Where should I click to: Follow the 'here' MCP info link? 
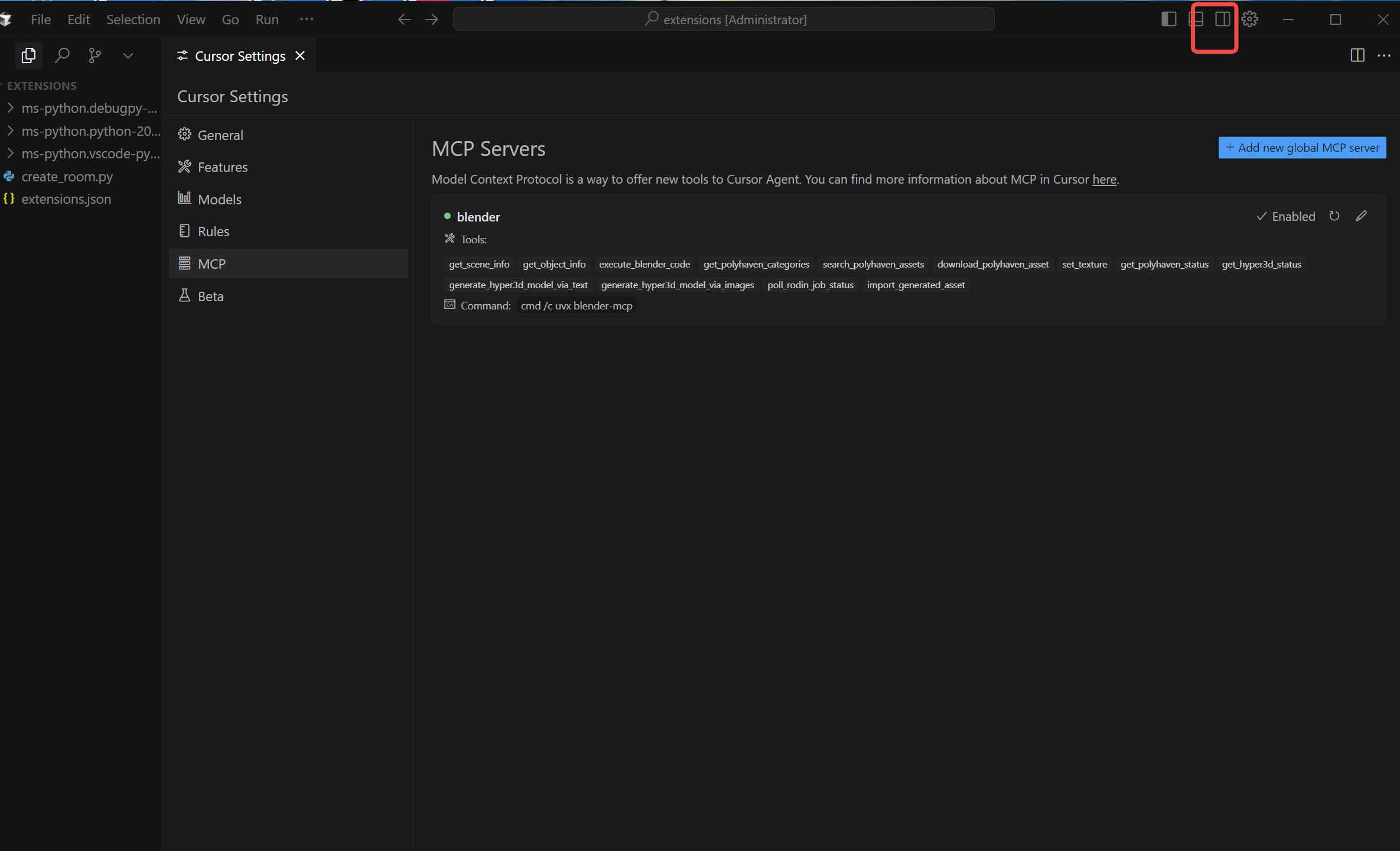point(1104,180)
